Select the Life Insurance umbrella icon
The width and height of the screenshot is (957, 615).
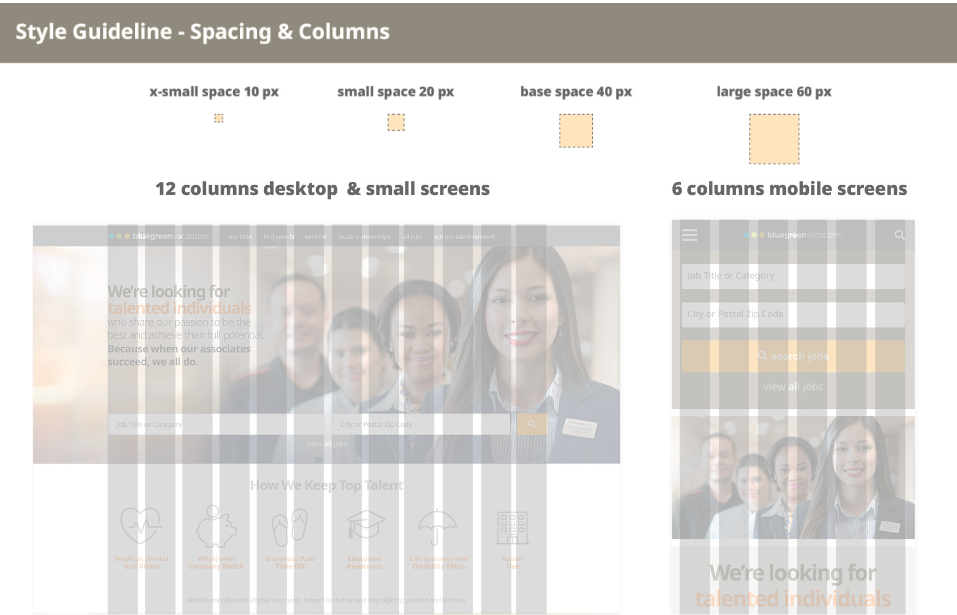pos(438,524)
